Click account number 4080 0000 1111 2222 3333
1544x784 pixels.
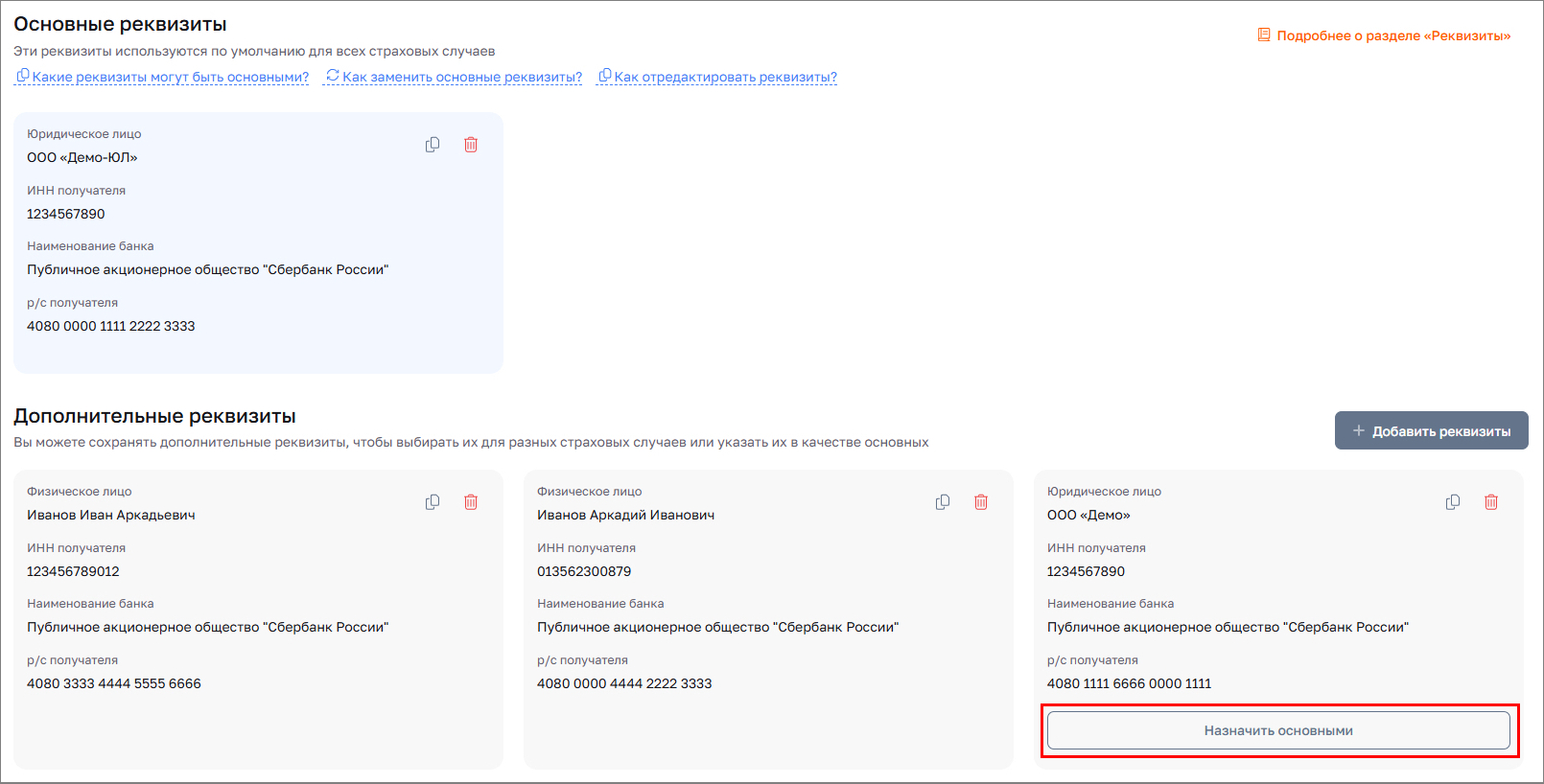(x=111, y=326)
